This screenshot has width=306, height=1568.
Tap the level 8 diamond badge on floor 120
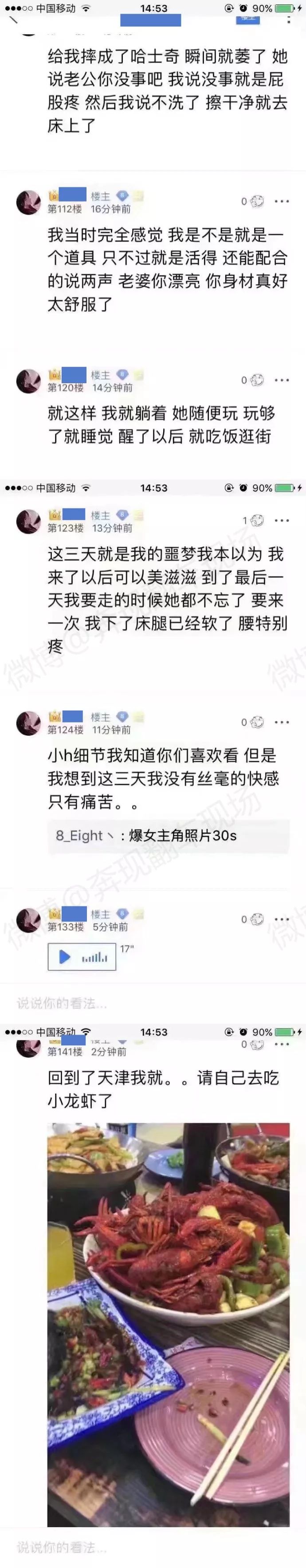pos(122,375)
